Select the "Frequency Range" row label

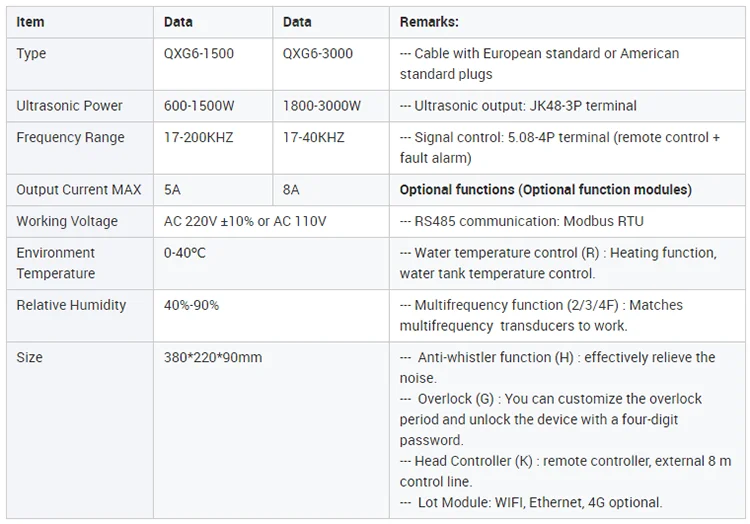click(71, 138)
